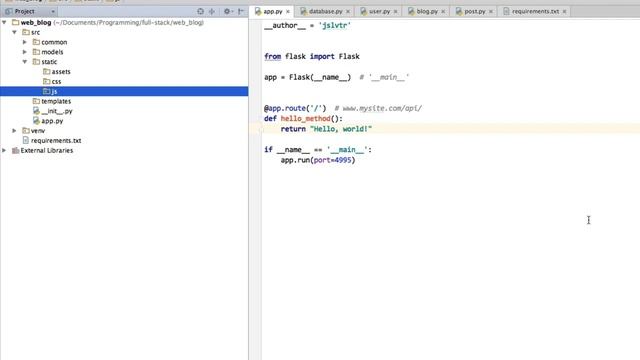Screen dimensions: 640x360
Task: Switch to the blog.py editor tab
Action: click(x=427, y=11)
